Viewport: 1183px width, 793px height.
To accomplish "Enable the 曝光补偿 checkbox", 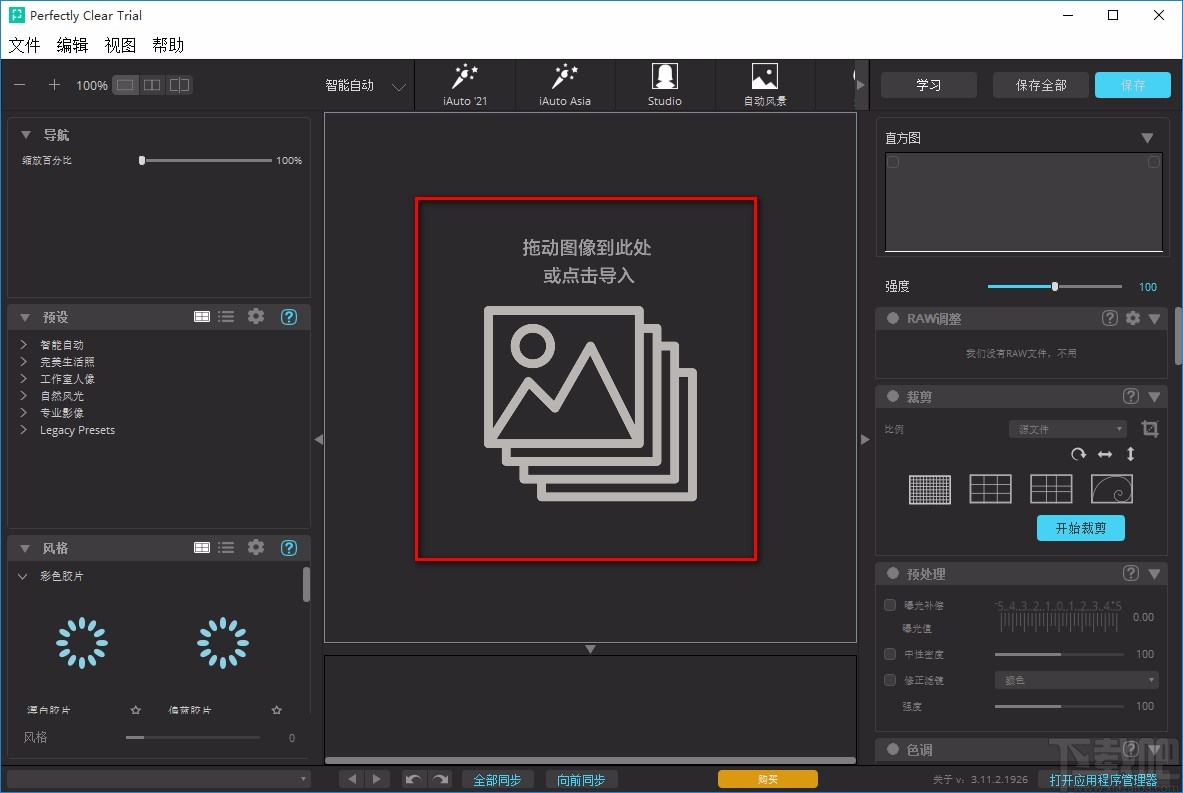I will (890, 605).
